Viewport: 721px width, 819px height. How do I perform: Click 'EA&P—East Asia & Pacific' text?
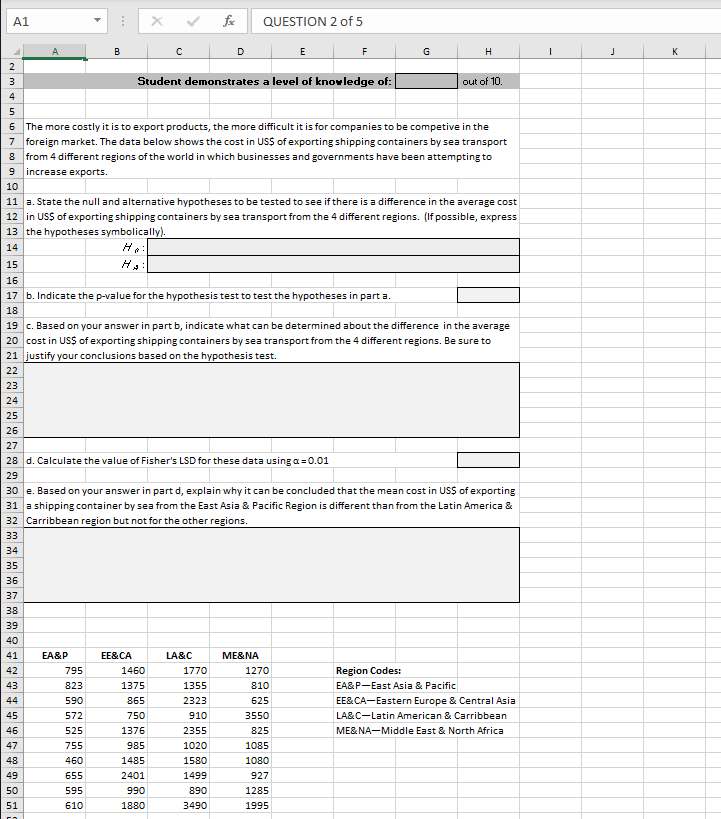[396, 685]
